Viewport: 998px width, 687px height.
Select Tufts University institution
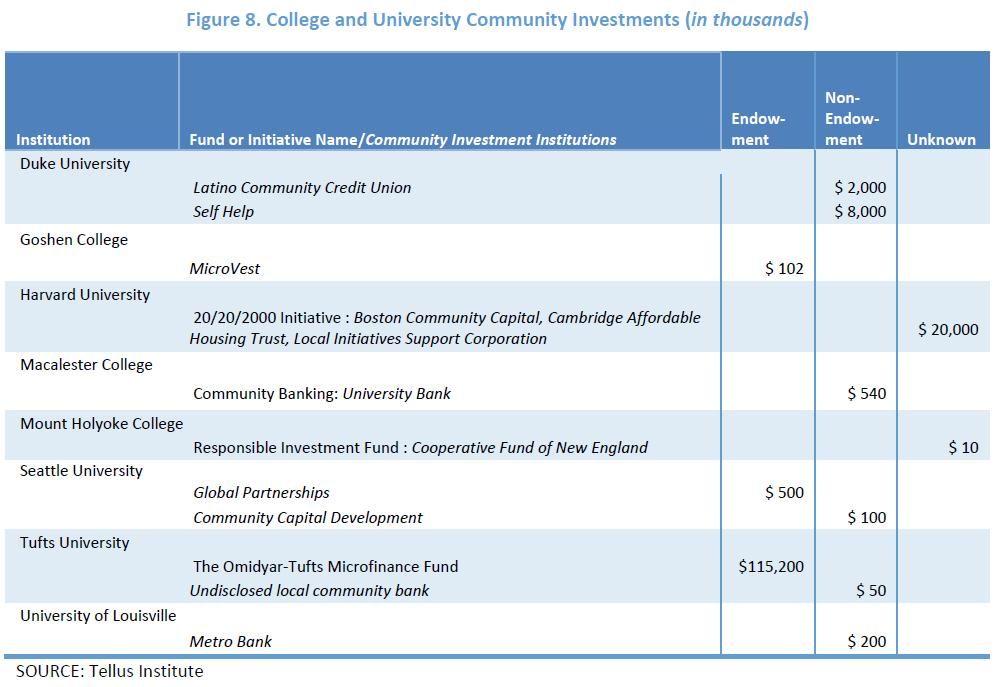[x=74, y=543]
